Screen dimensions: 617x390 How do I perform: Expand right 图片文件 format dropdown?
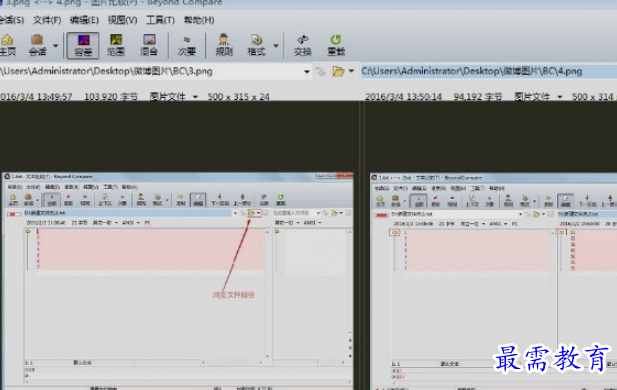(x=560, y=97)
